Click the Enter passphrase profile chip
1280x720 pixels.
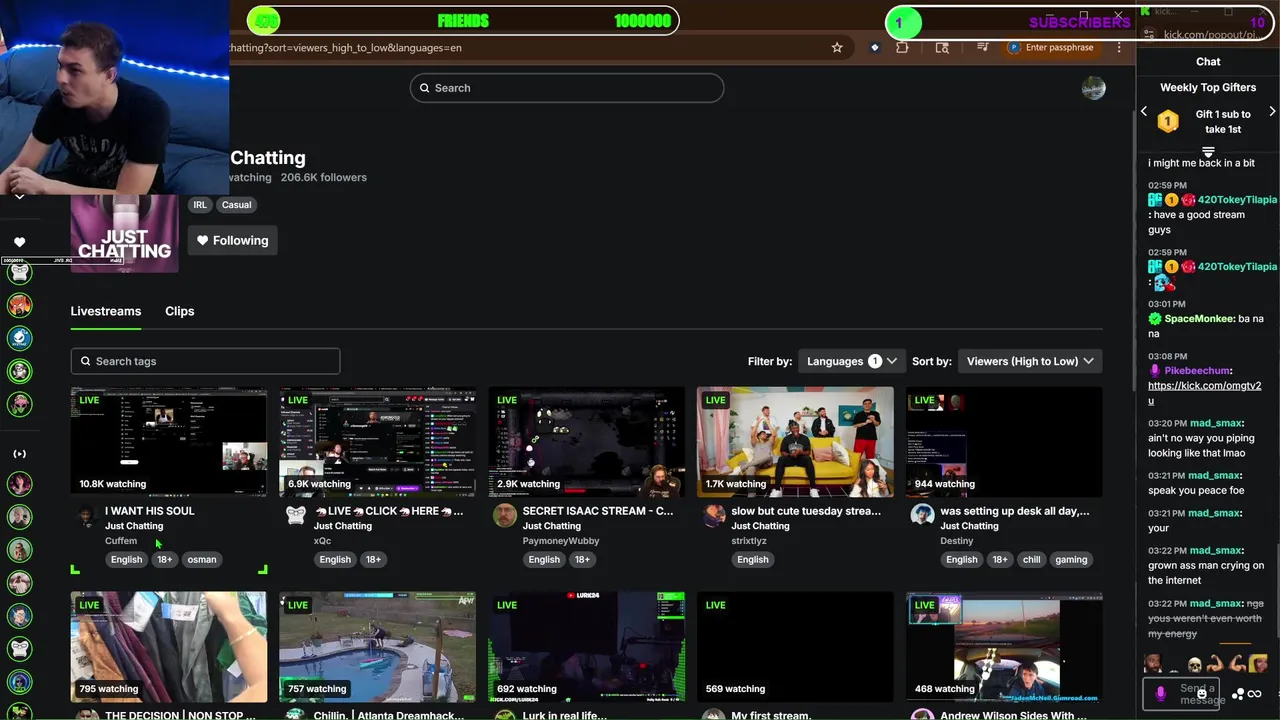point(1052,47)
